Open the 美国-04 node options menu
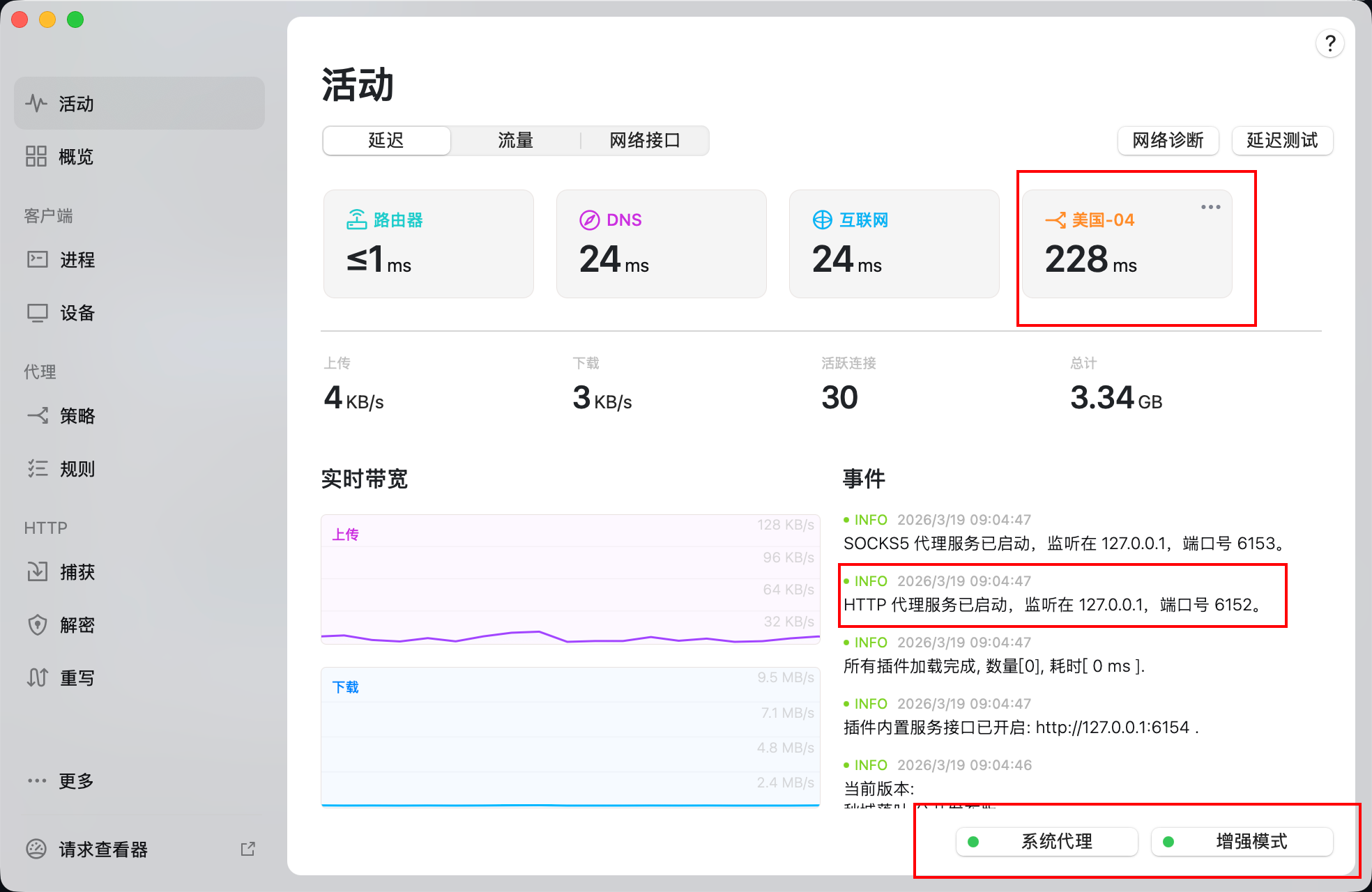 [x=1211, y=206]
